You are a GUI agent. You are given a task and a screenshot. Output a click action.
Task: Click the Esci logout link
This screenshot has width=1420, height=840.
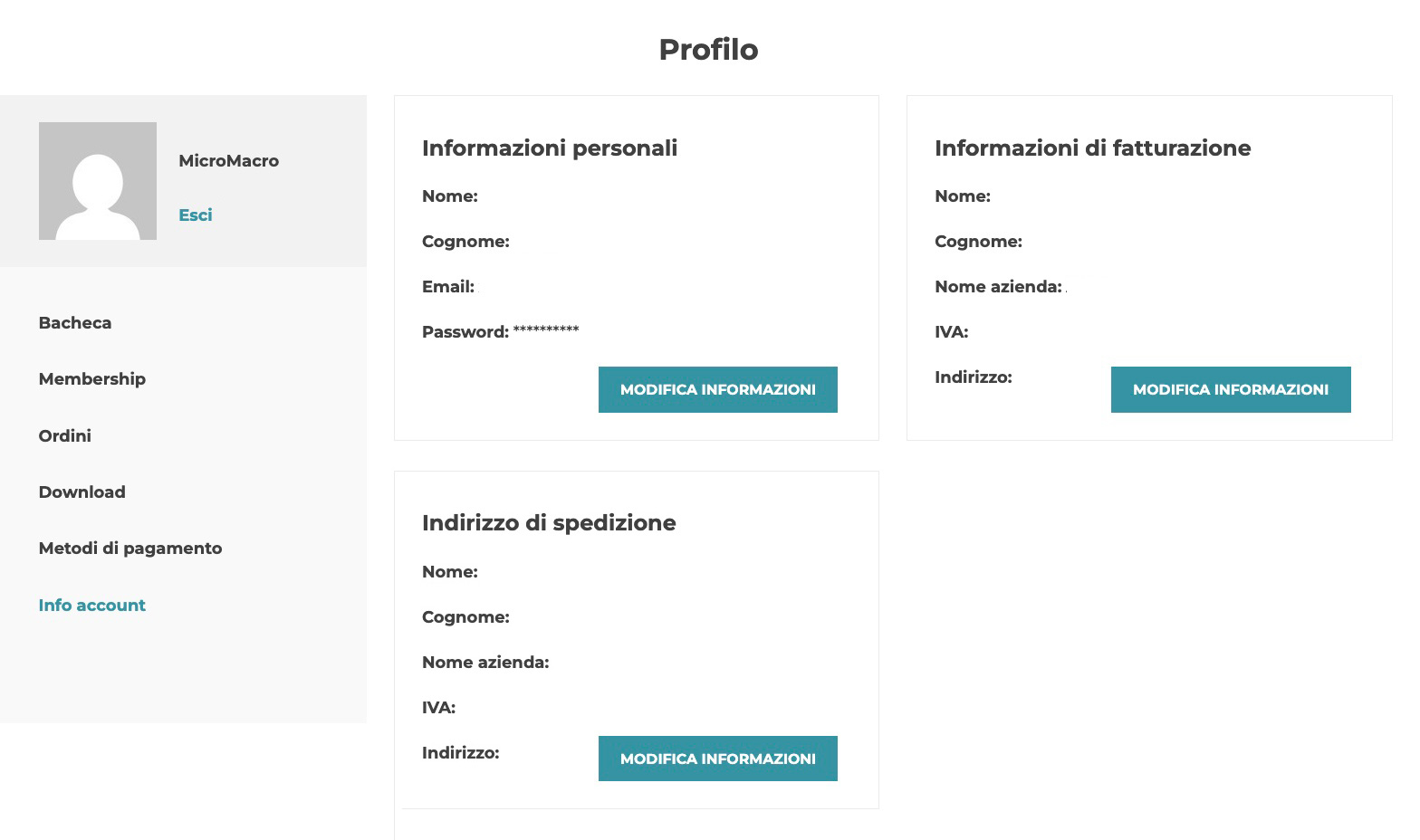[196, 215]
